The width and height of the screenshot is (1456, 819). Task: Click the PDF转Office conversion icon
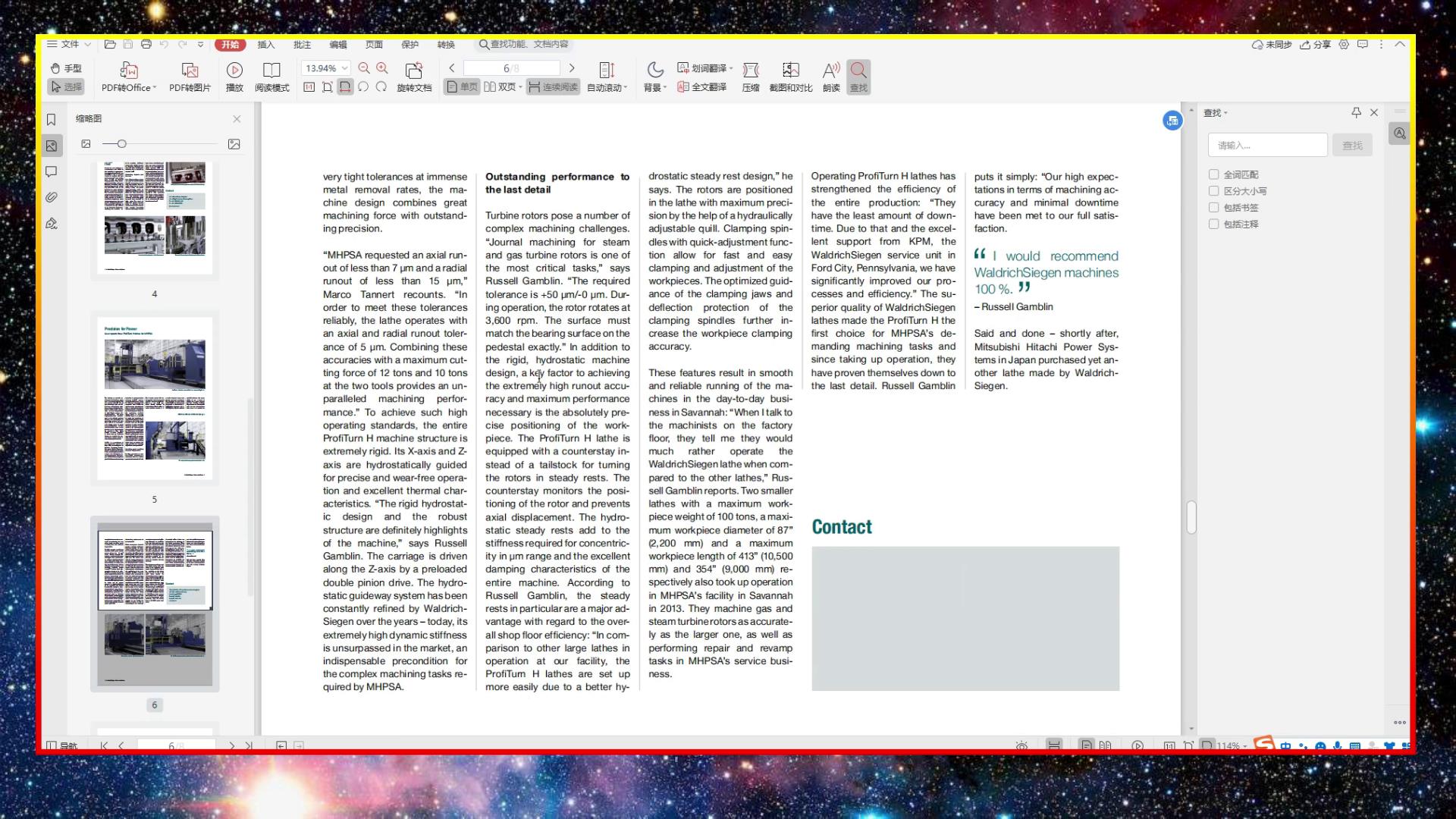[x=129, y=71]
